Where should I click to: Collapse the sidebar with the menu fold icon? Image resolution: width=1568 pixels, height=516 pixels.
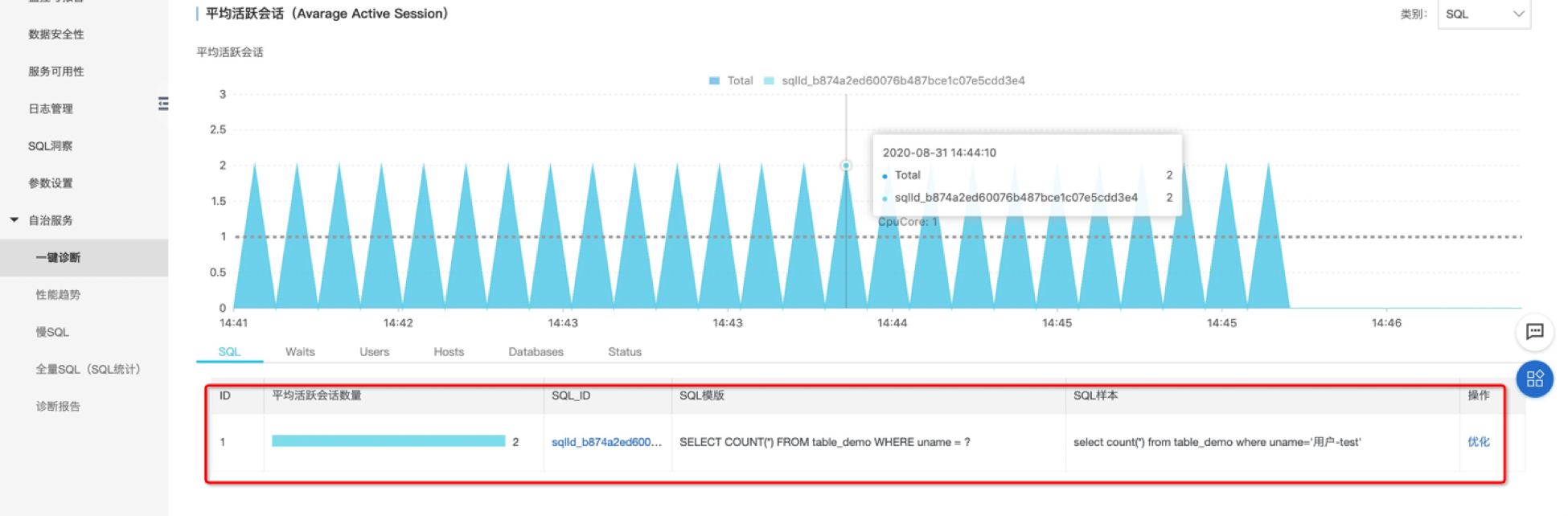coord(163,104)
